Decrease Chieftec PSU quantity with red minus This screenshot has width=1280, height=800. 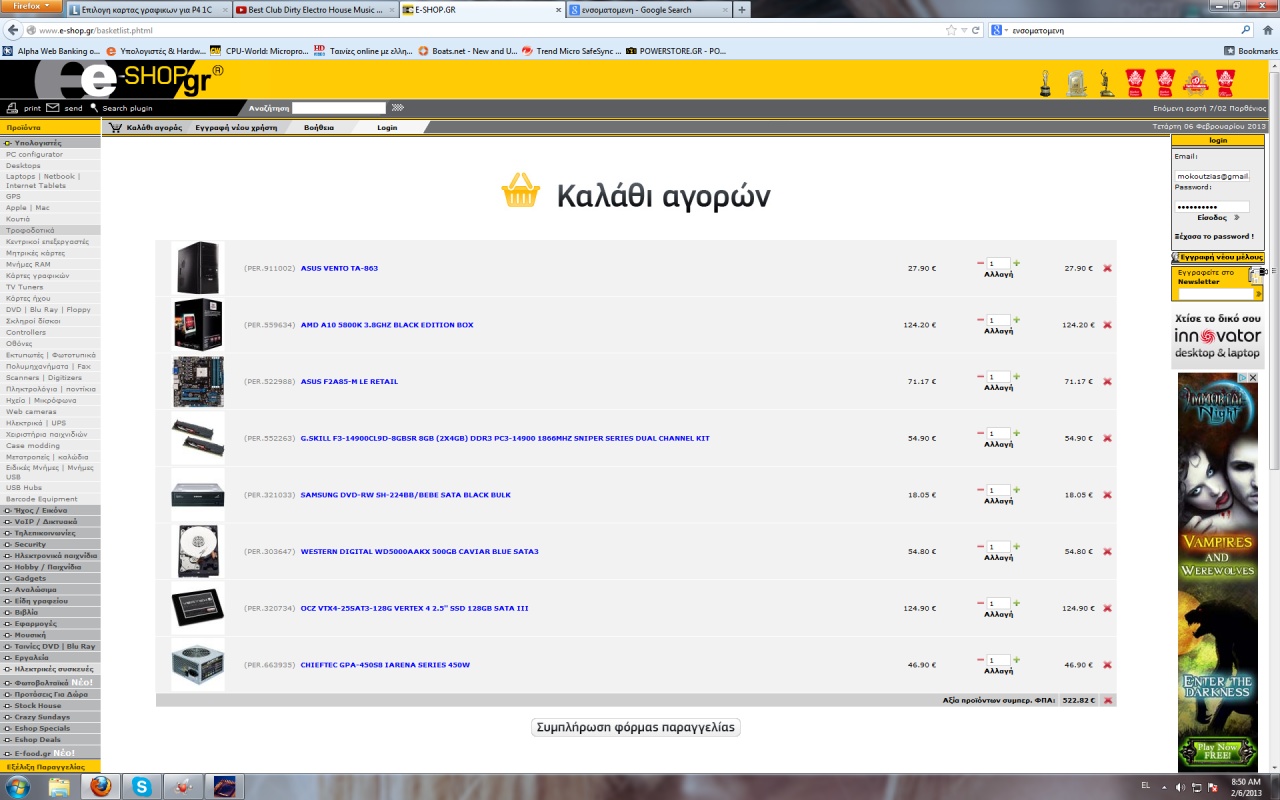[981, 660]
